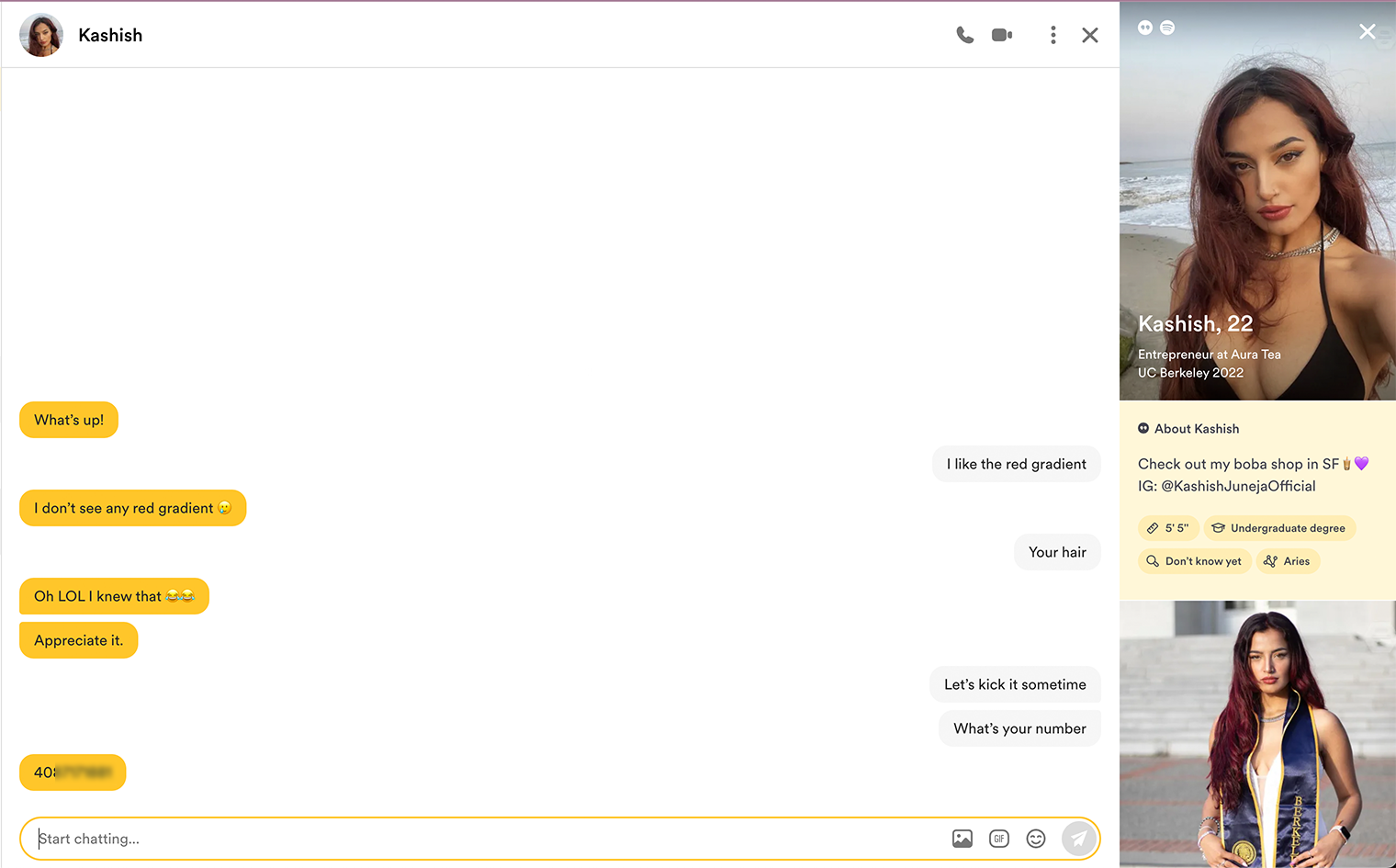Select the Undergraduate degree badge

pos(1278,528)
